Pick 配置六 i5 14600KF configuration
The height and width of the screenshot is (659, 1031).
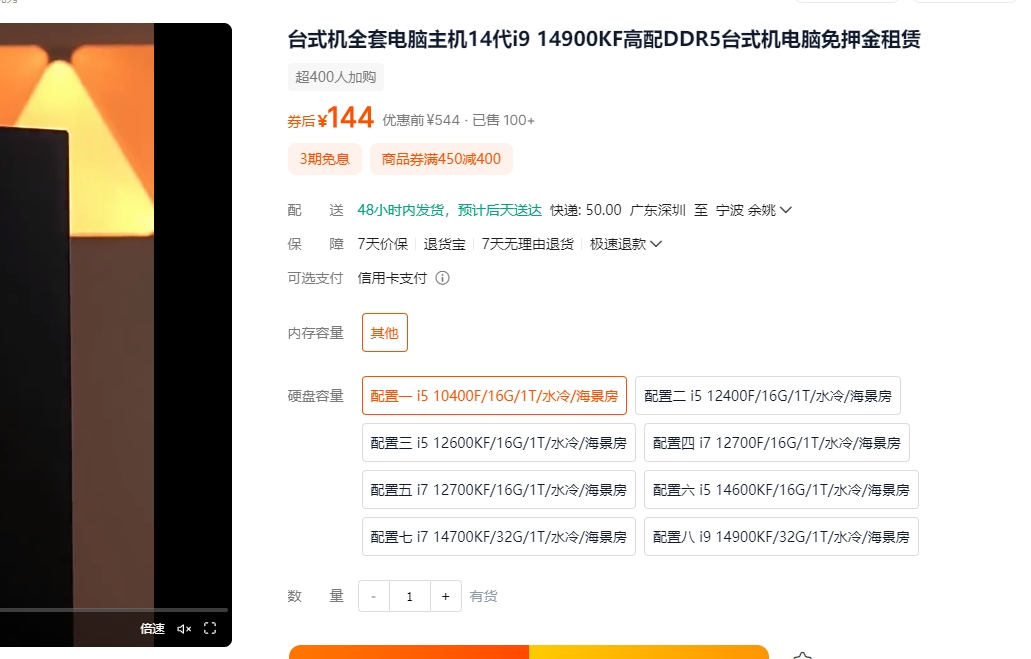(x=780, y=490)
